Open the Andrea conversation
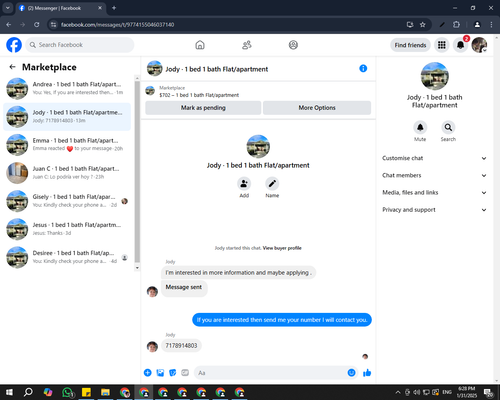 (67, 89)
